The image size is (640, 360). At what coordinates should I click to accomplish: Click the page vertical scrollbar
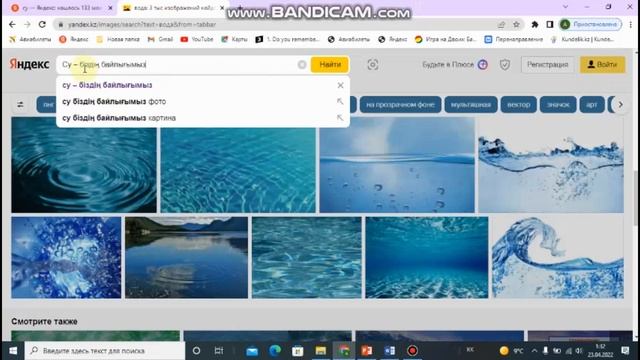click(x=636, y=198)
